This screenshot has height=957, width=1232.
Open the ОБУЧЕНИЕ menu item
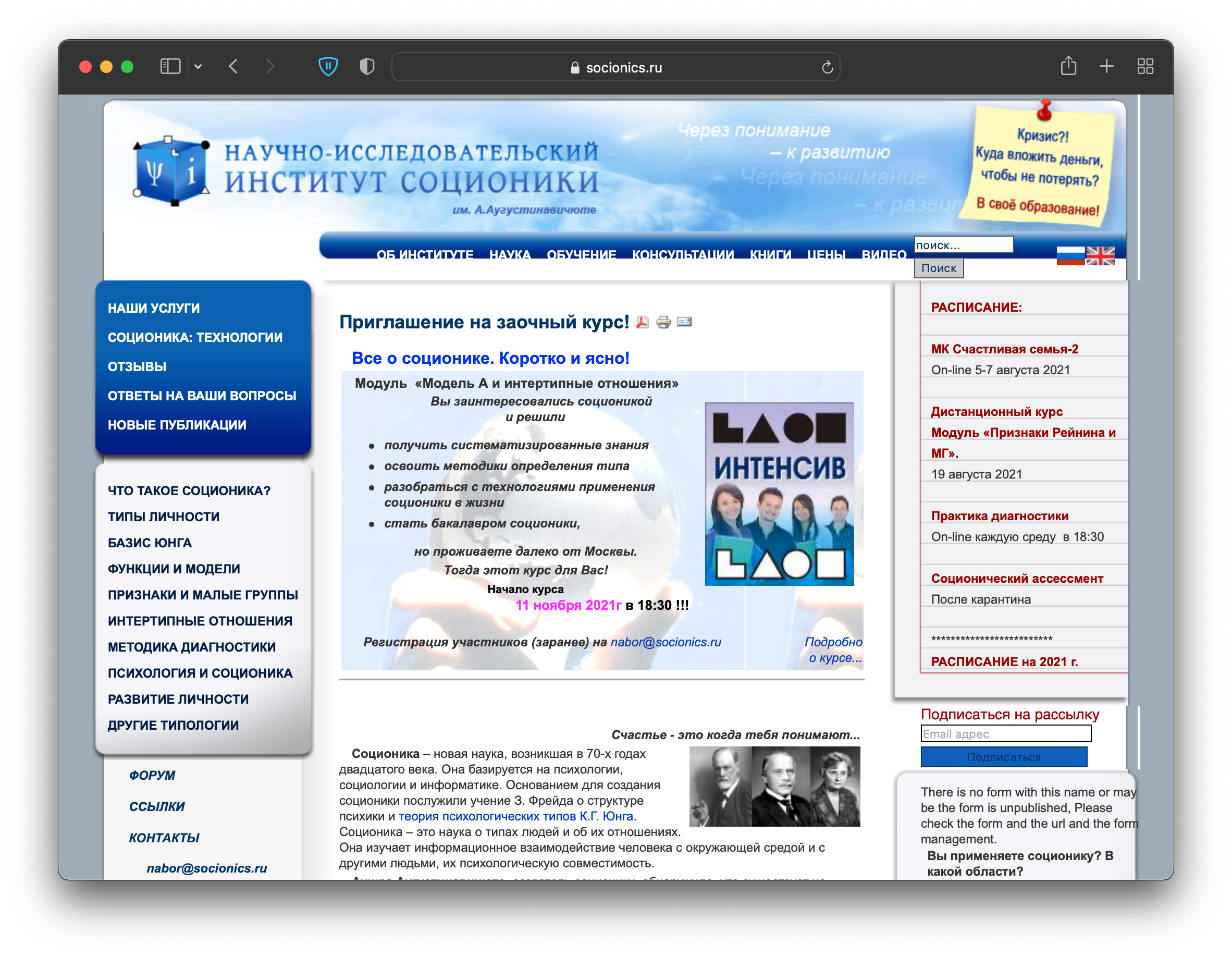pyautogui.click(x=581, y=254)
